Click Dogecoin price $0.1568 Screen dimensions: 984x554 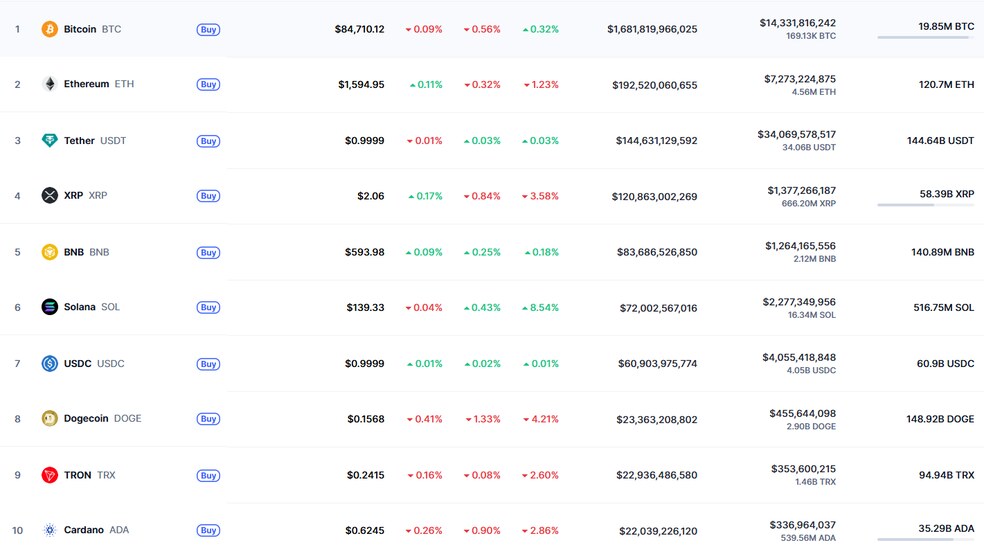coord(366,418)
